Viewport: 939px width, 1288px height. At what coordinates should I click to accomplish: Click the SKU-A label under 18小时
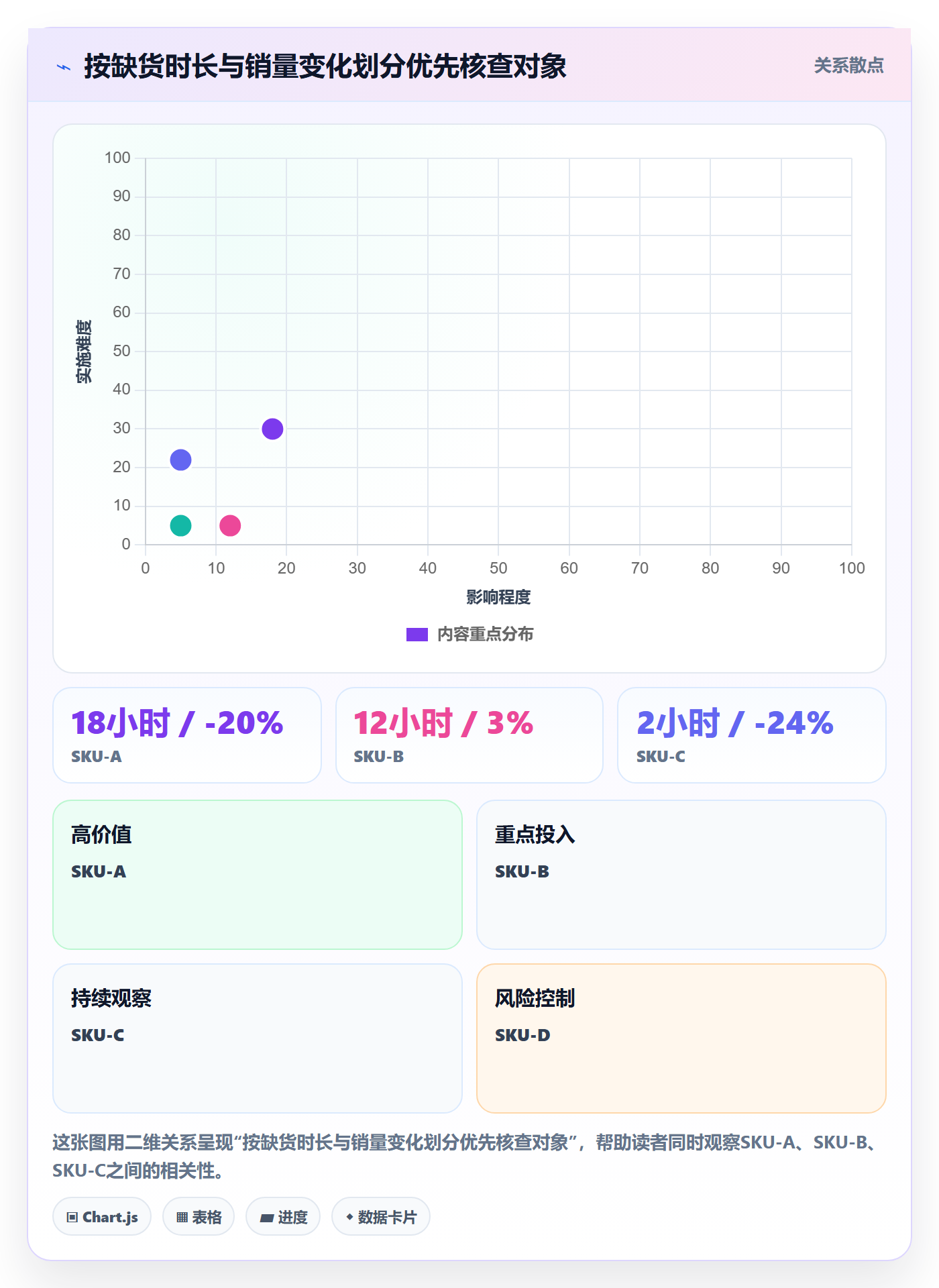click(97, 757)
